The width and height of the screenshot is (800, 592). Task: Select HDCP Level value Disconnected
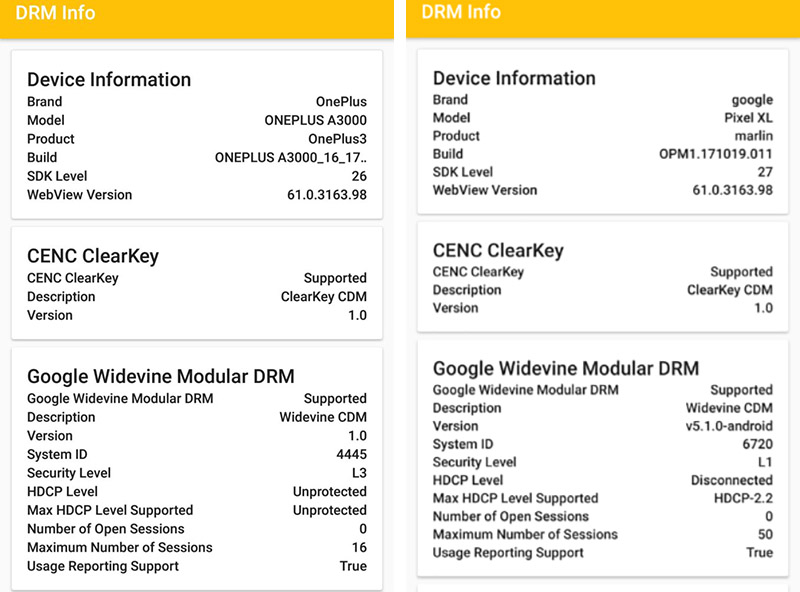(x=732, y=480)
